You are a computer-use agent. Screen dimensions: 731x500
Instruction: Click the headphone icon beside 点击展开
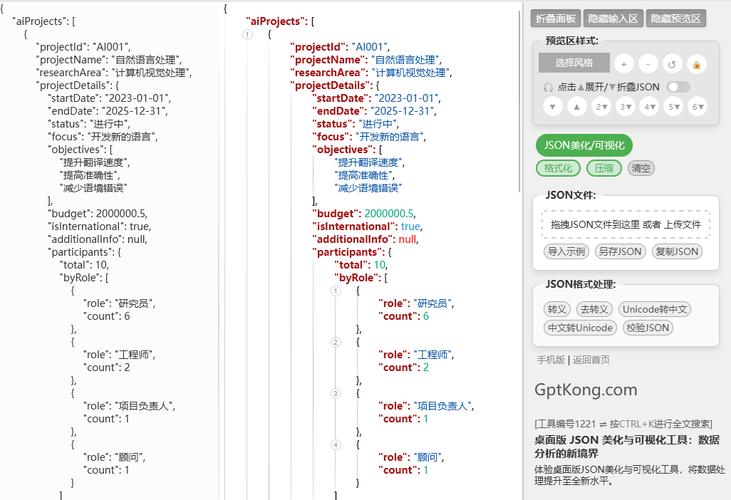point(548,87)
